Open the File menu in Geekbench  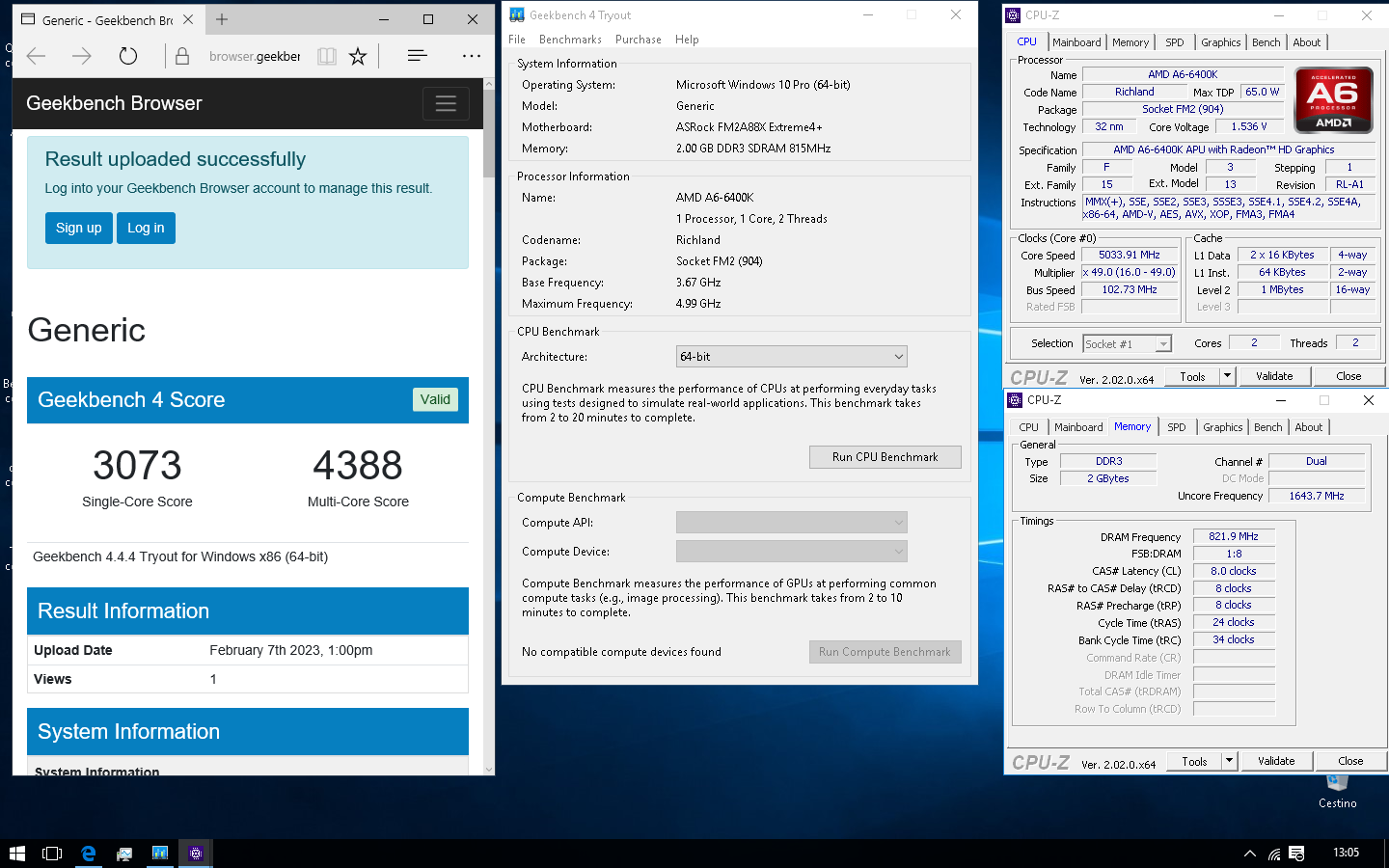pos(517,40)
